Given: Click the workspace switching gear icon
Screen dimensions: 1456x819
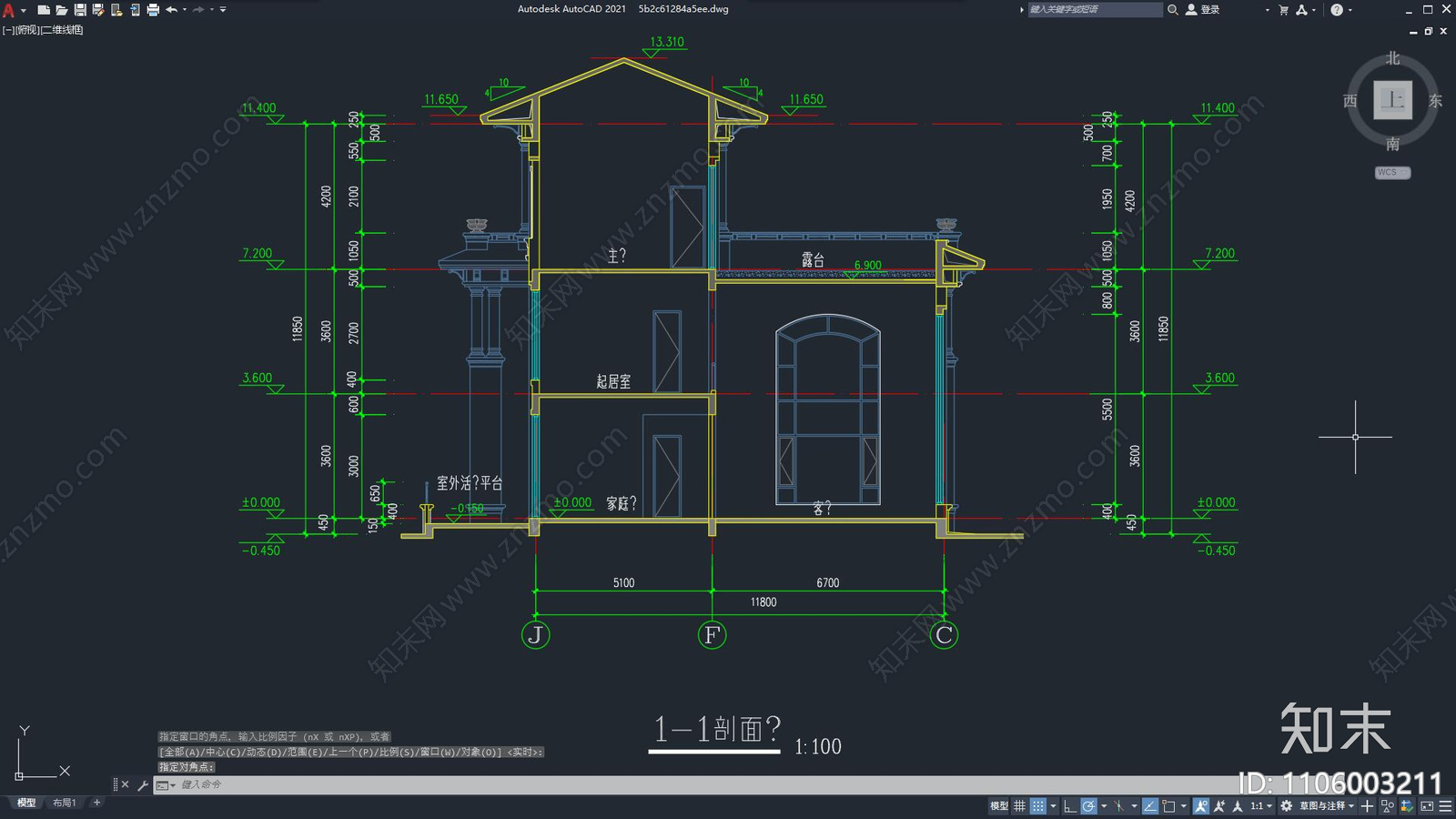Looking at the screenshot, I should click(1286, 806).
